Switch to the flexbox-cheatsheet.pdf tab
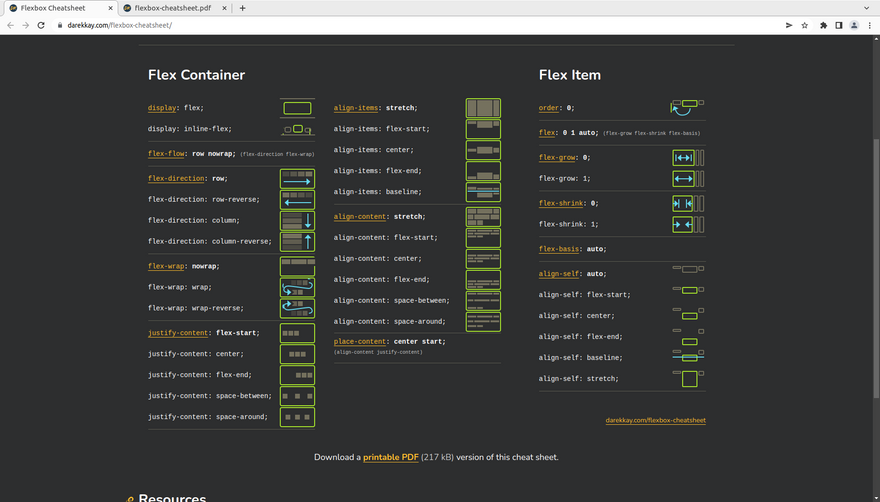The width and height of the screenshot is (880, 502). [x=172, y=8]
